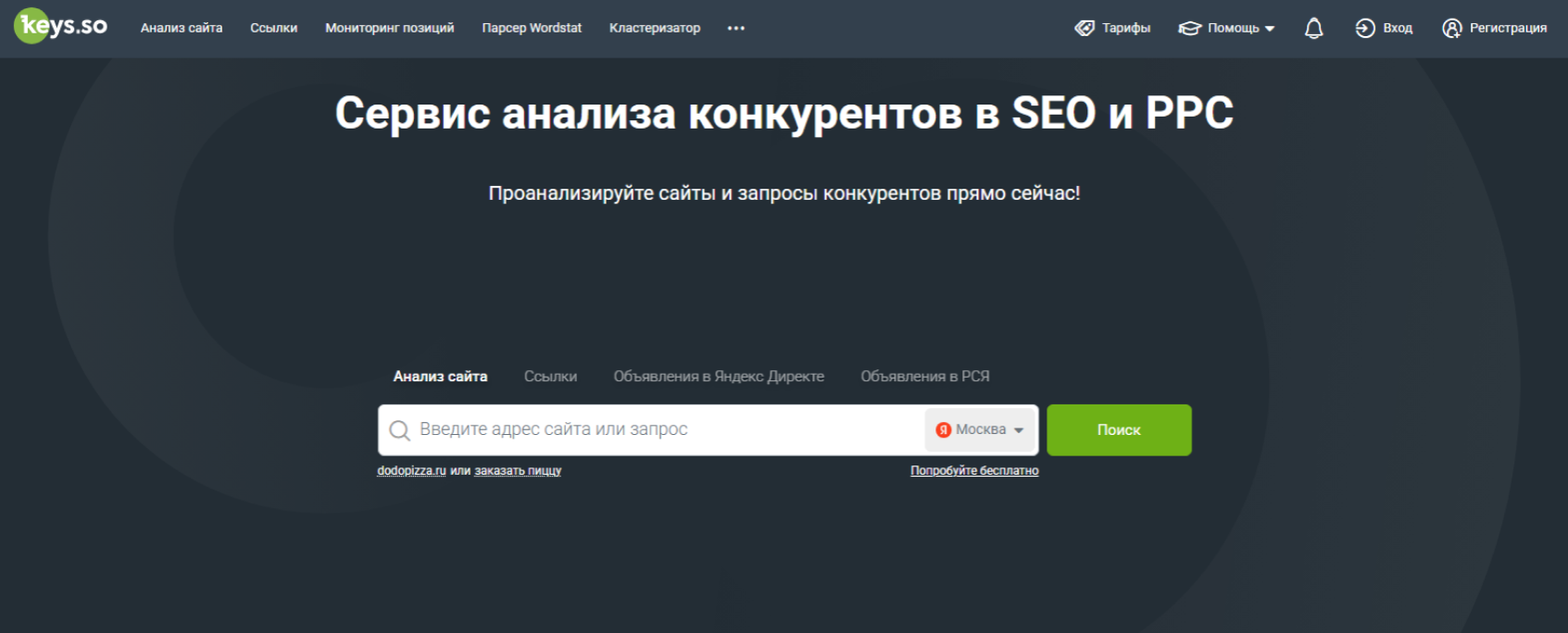This screenshot has width=1568, height=633.
Task: Click the graduation cap Помощь icon
Action: click(1189, 29)
